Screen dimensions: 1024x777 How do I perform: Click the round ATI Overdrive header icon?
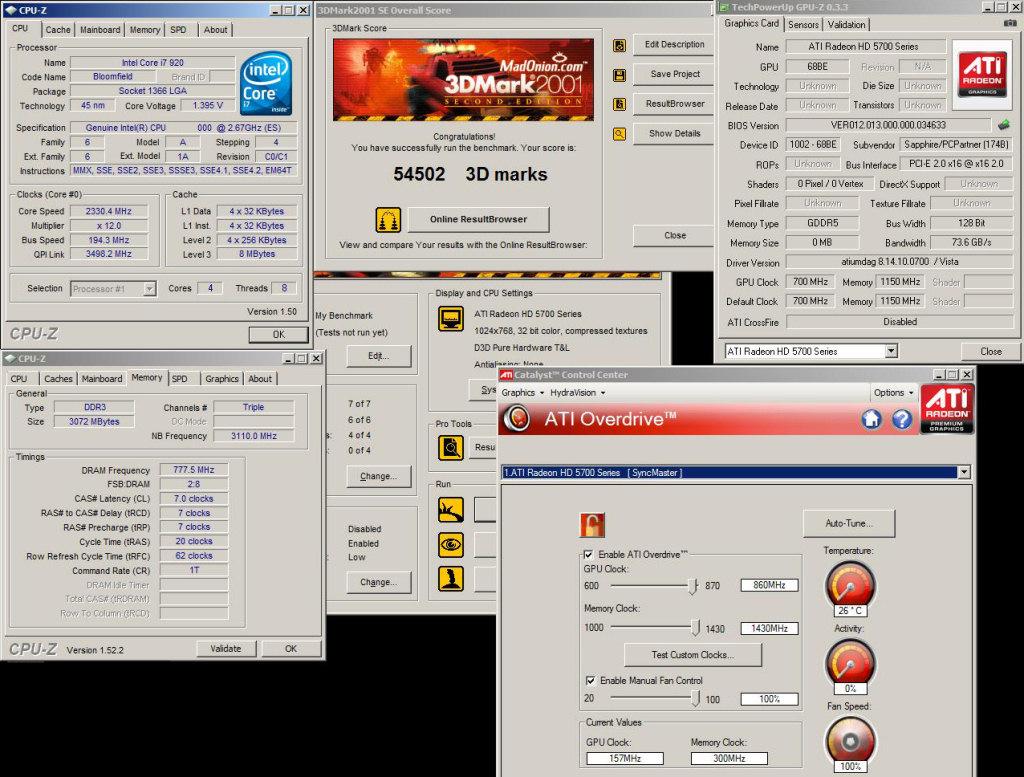pyautogui.click(x=517, y=419)
